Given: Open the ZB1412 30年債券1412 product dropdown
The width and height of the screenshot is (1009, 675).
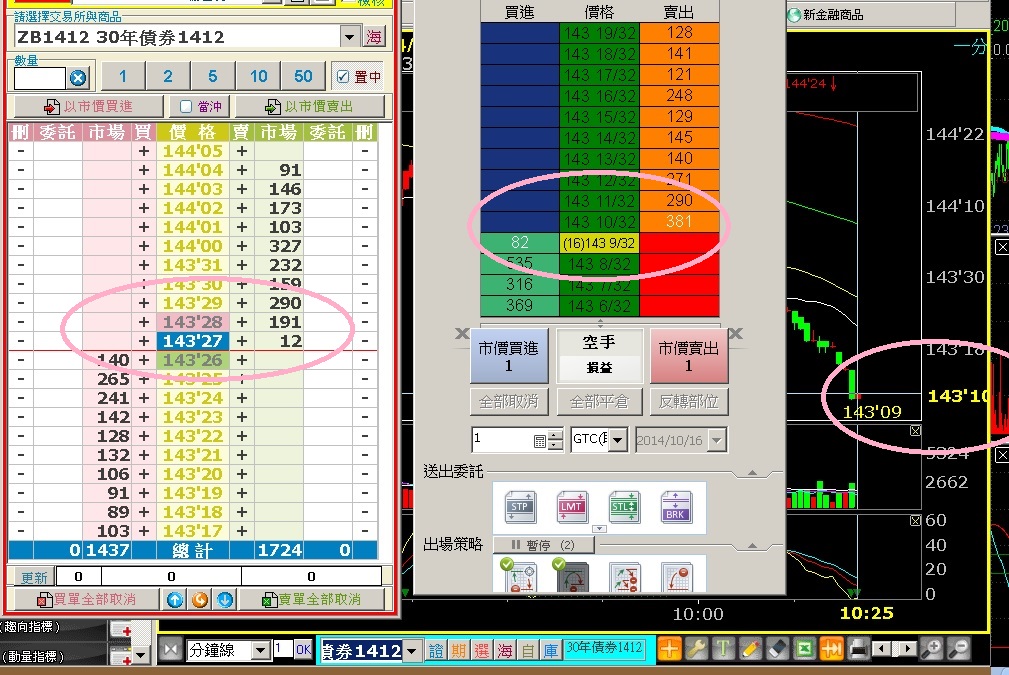Looking at the screenshot, I should click(x=349, y=37).
